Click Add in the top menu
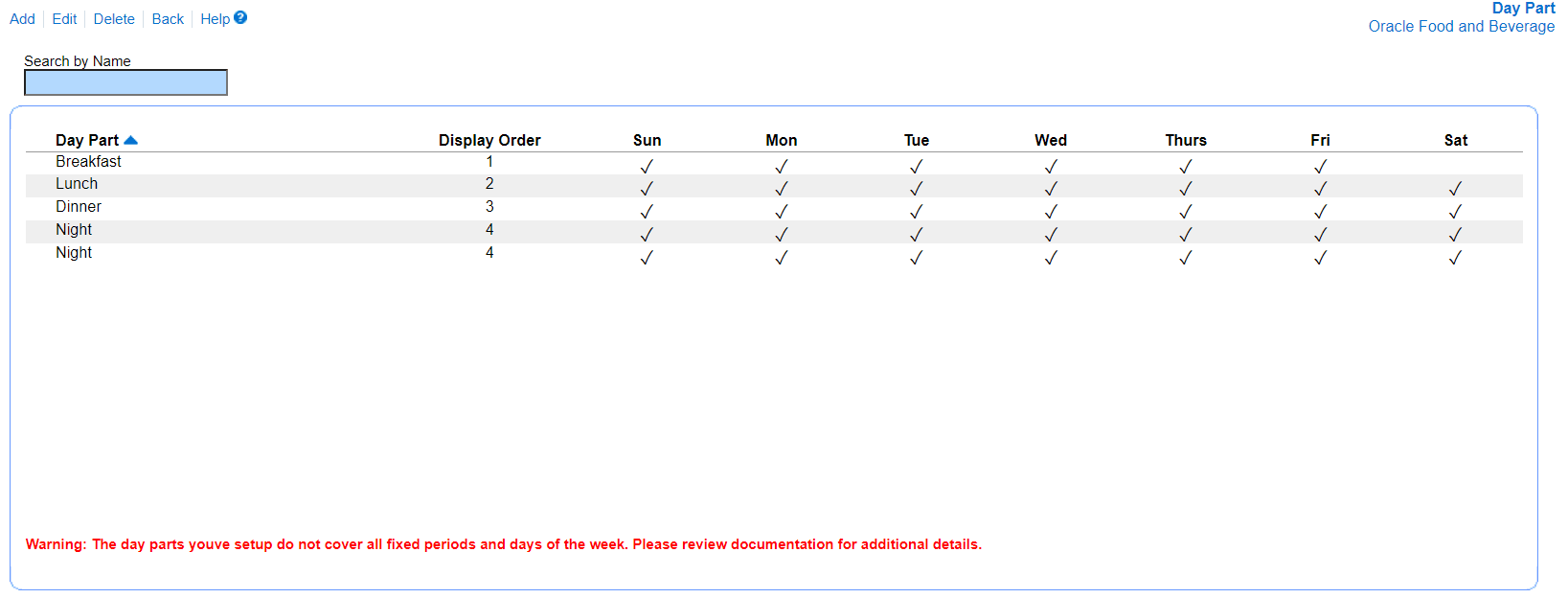1568x598 pixels. click(x=22, y=19)
